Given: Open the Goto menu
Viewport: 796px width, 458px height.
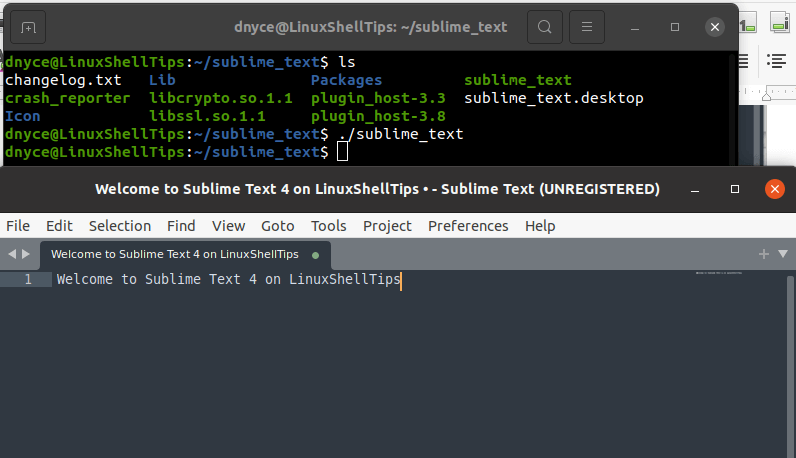Looking at the screenshot, I should click(278, 226).
